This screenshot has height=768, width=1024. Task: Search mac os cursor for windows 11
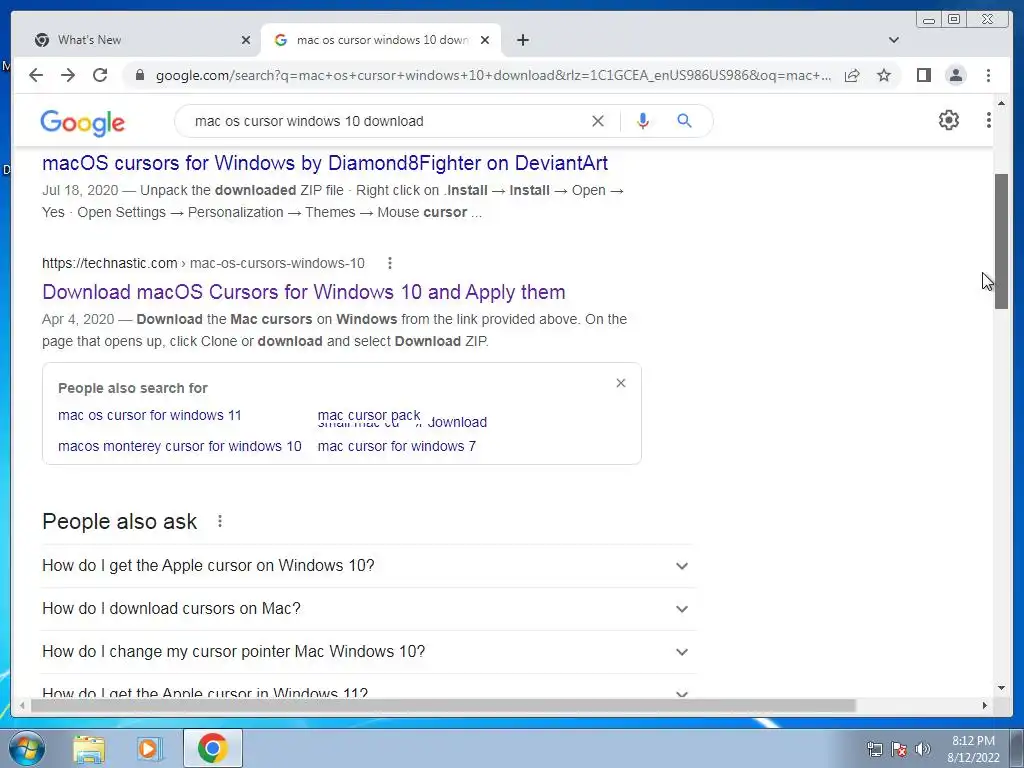click(x=150, y=415)
